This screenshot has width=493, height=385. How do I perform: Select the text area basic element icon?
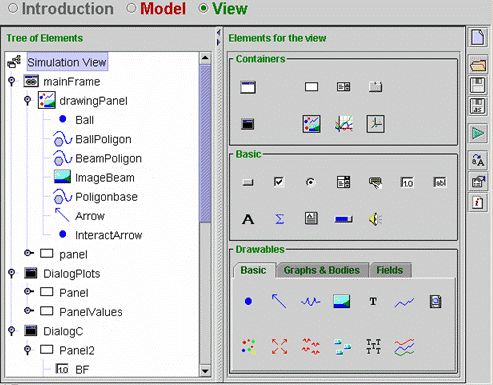tap(311, 218)
